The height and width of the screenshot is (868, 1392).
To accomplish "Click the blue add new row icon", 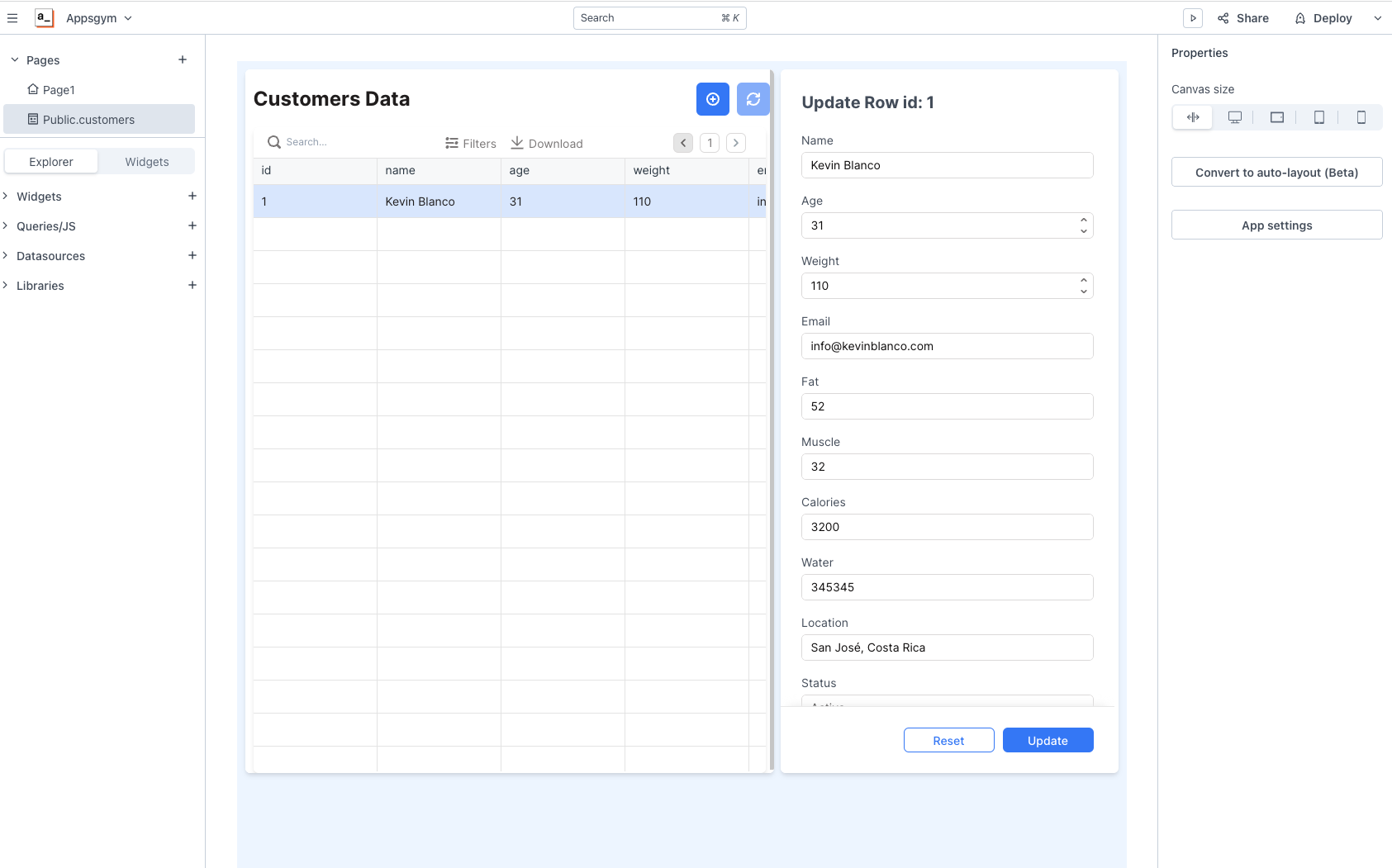I will (712, 99).
